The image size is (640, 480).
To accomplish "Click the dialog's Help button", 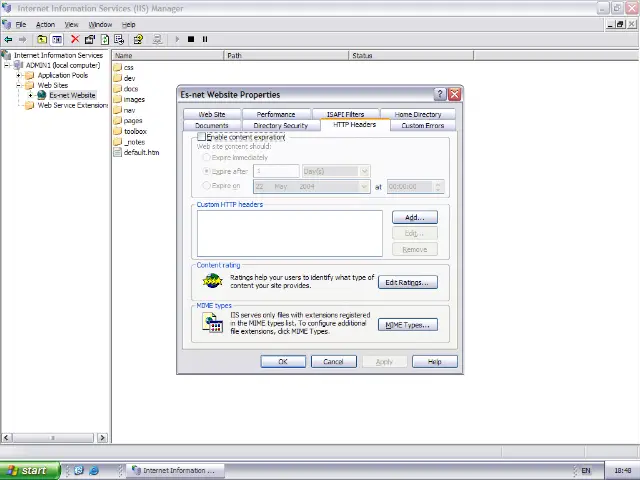I will 435,362.
